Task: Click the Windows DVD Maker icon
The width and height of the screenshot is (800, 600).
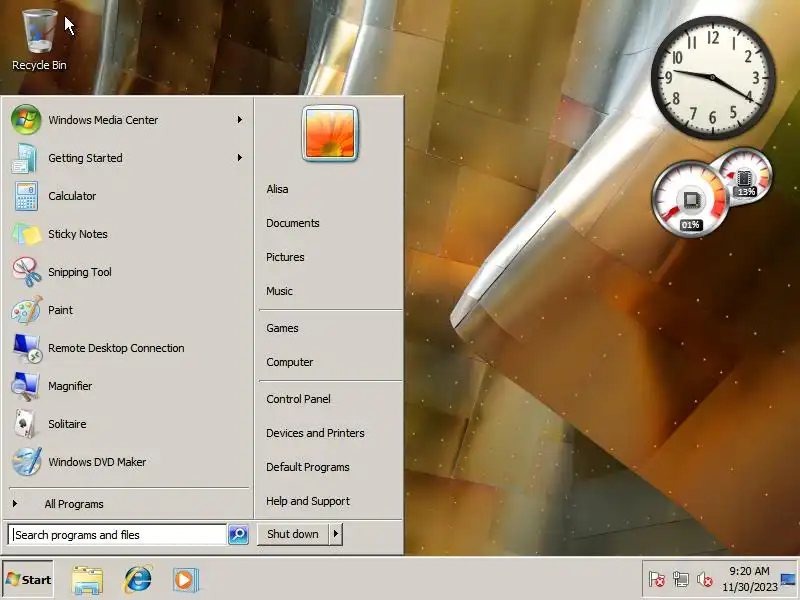Action: [27, 462]
